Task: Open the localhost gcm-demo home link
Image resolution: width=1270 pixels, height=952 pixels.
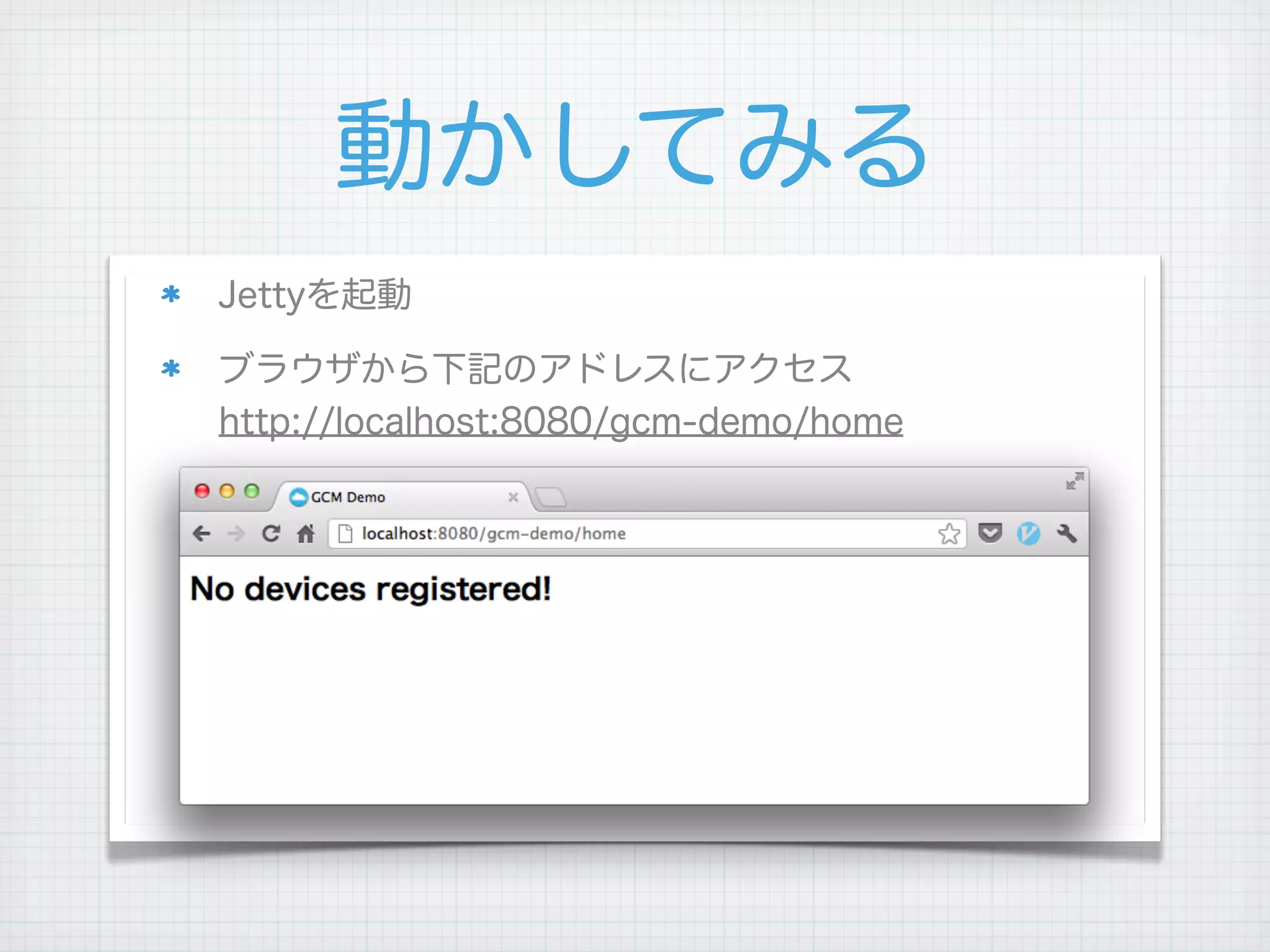Action: point(561,421)
